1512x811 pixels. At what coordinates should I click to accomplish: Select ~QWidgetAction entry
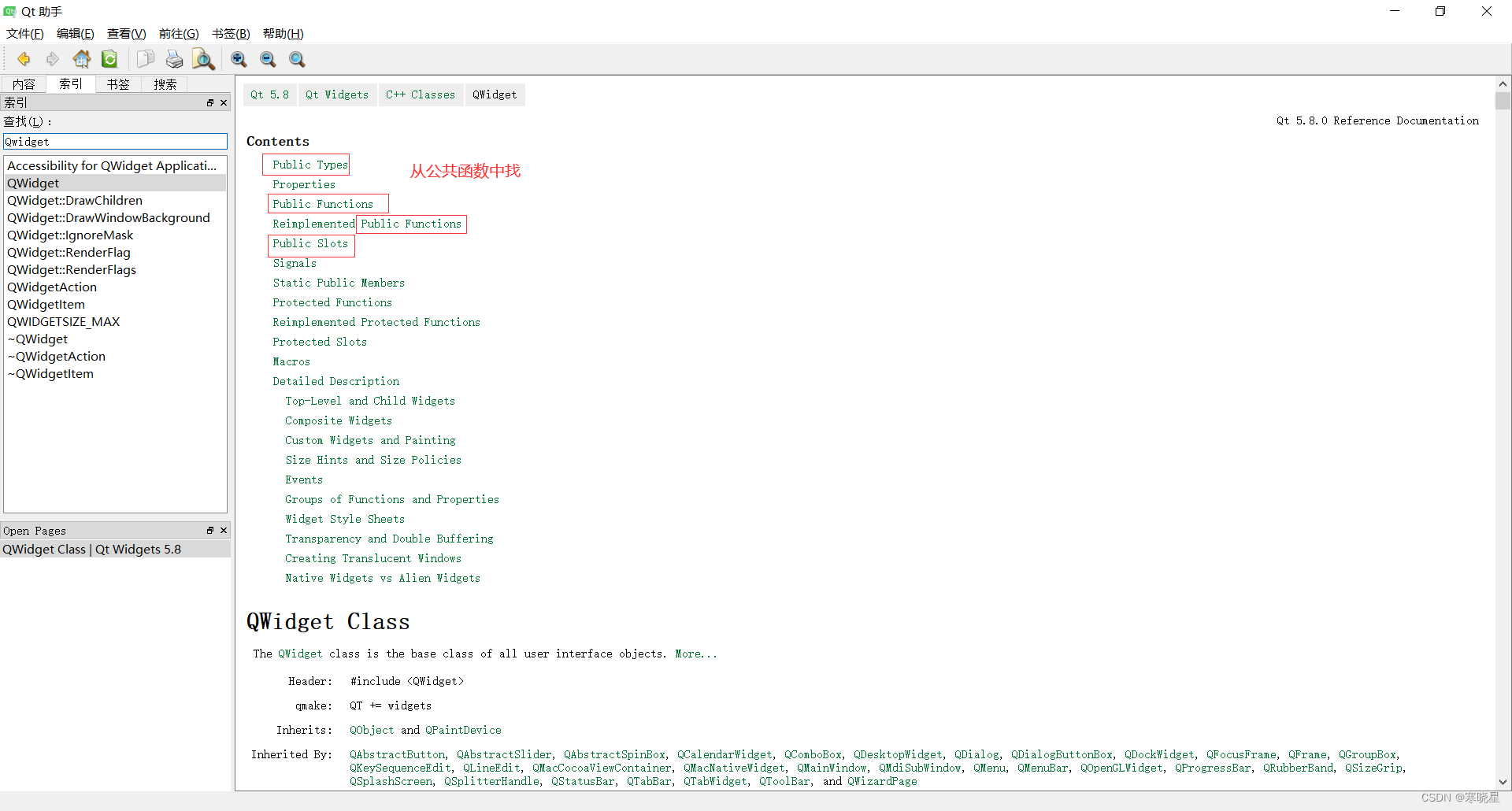(115, 357)
